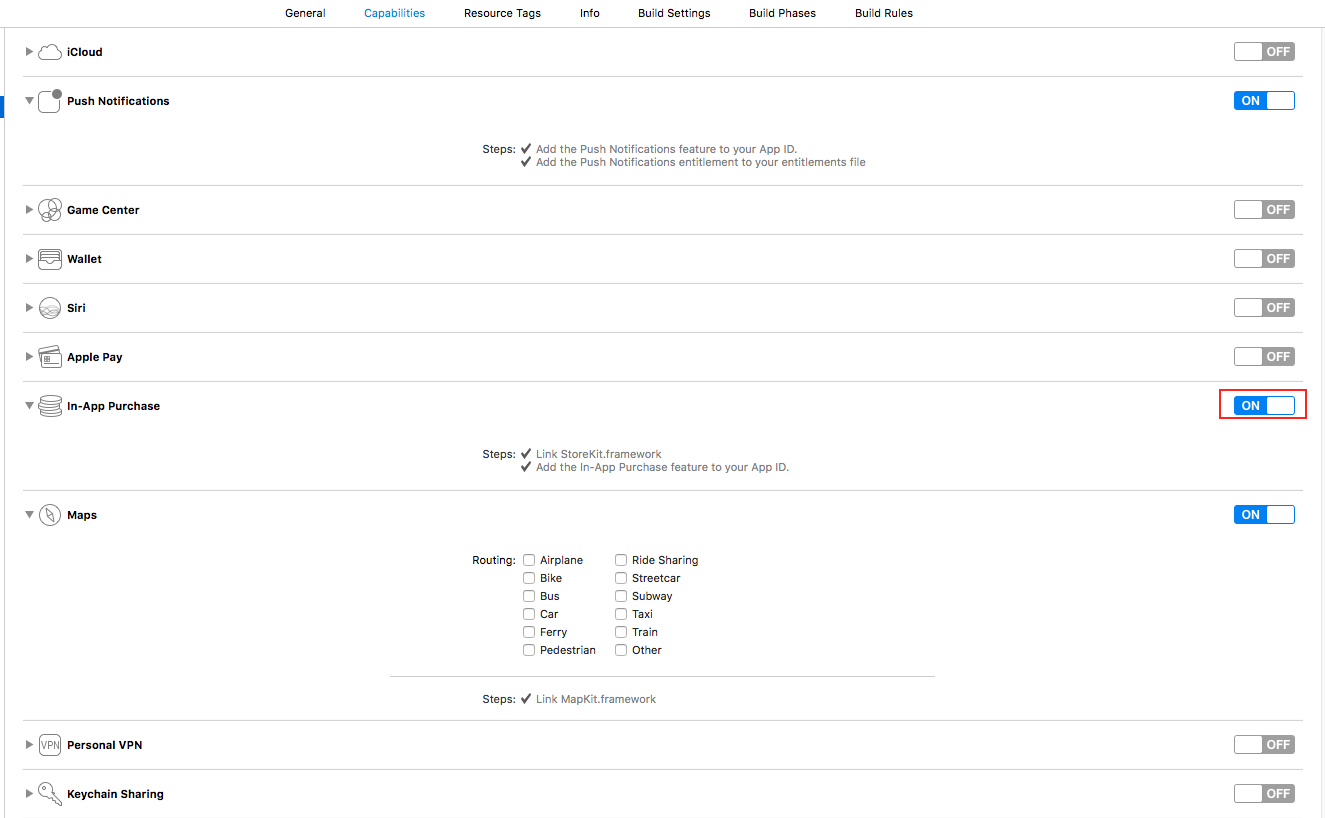Collapse the Push Notifications section
The height and width of the screenshot is (818, 1325).
coord(29,101)
